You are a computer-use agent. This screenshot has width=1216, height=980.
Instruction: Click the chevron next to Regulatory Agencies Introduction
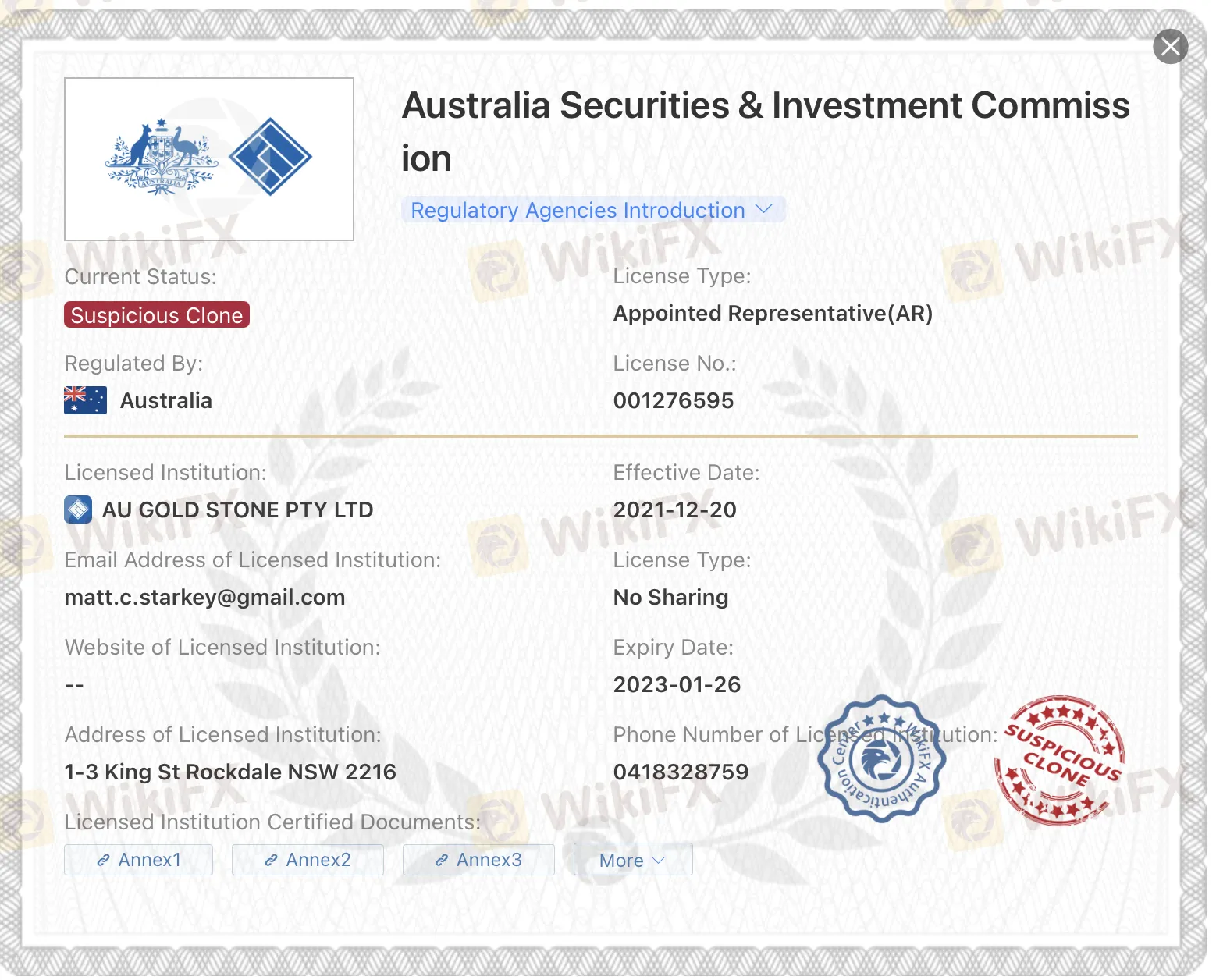[x=764, y=209]
